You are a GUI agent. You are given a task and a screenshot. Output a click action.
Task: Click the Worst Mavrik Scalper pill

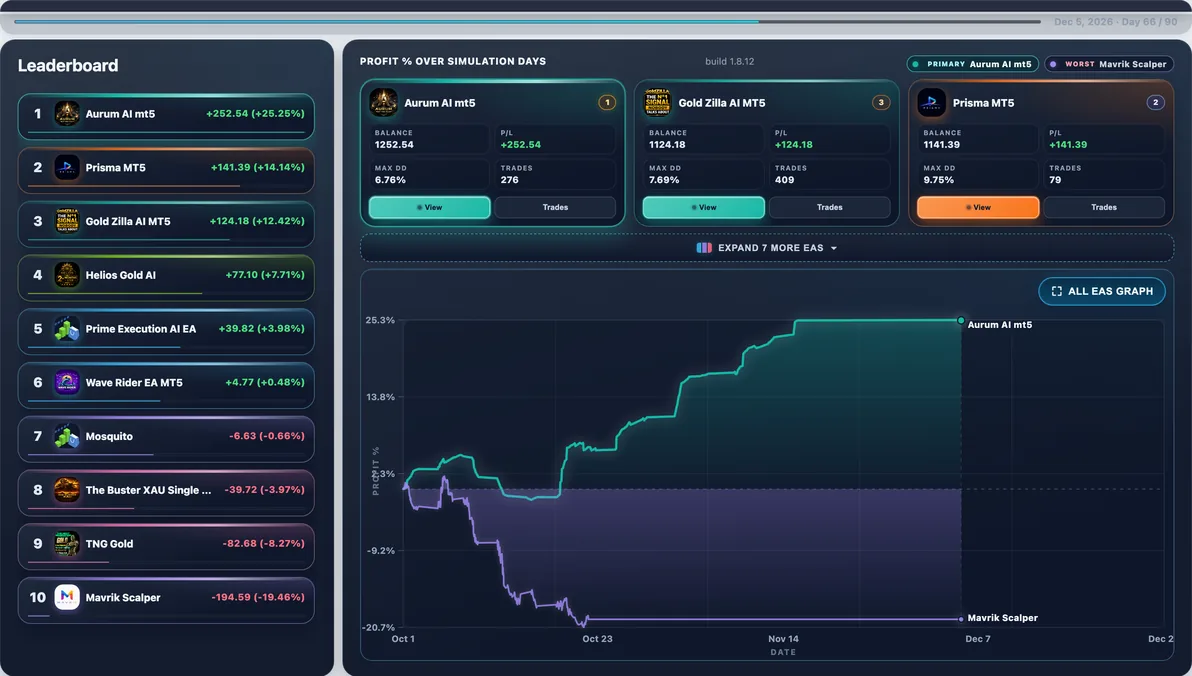[x=1108, y=65]
